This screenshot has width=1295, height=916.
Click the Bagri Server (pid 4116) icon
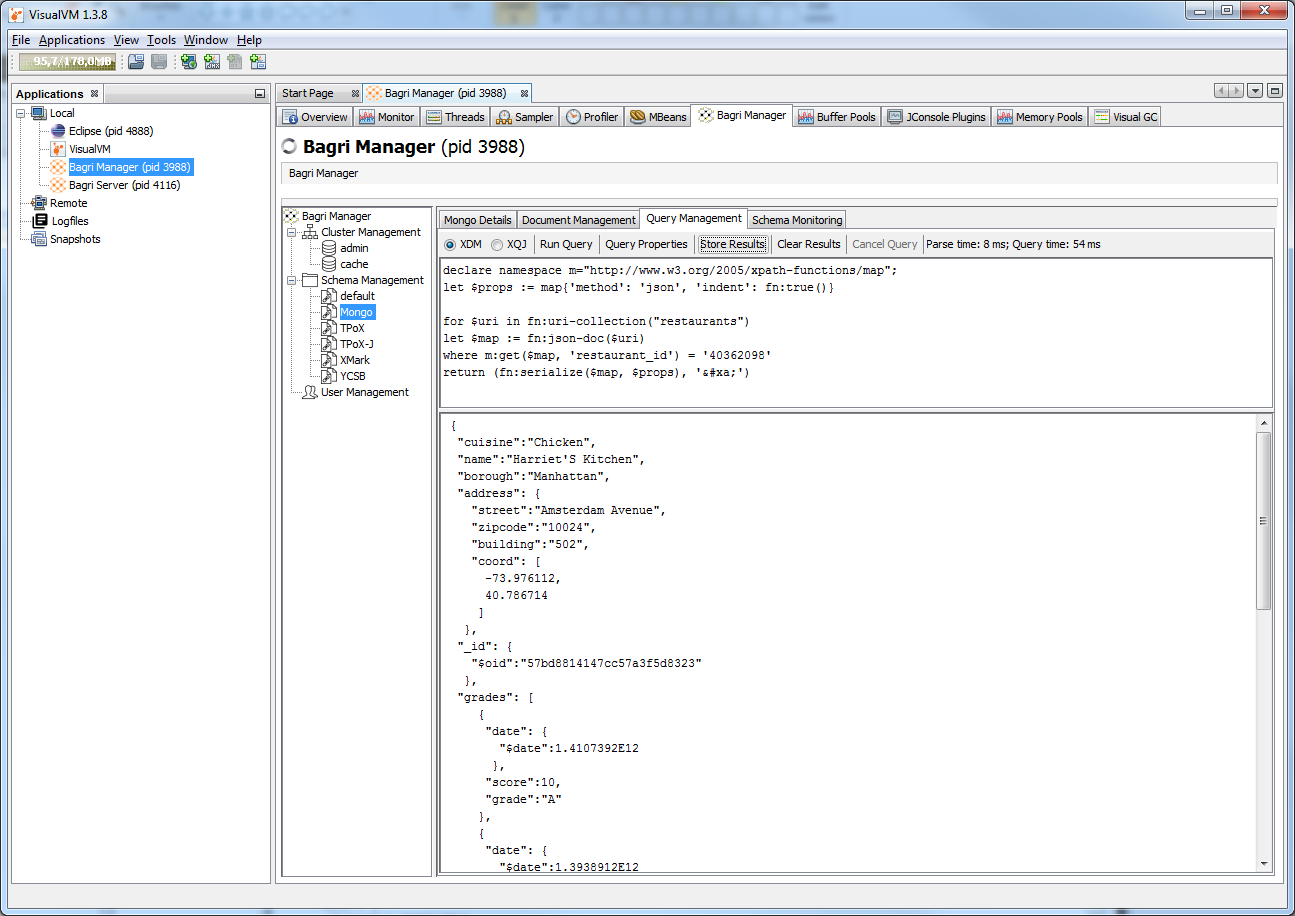pos(58,185)
